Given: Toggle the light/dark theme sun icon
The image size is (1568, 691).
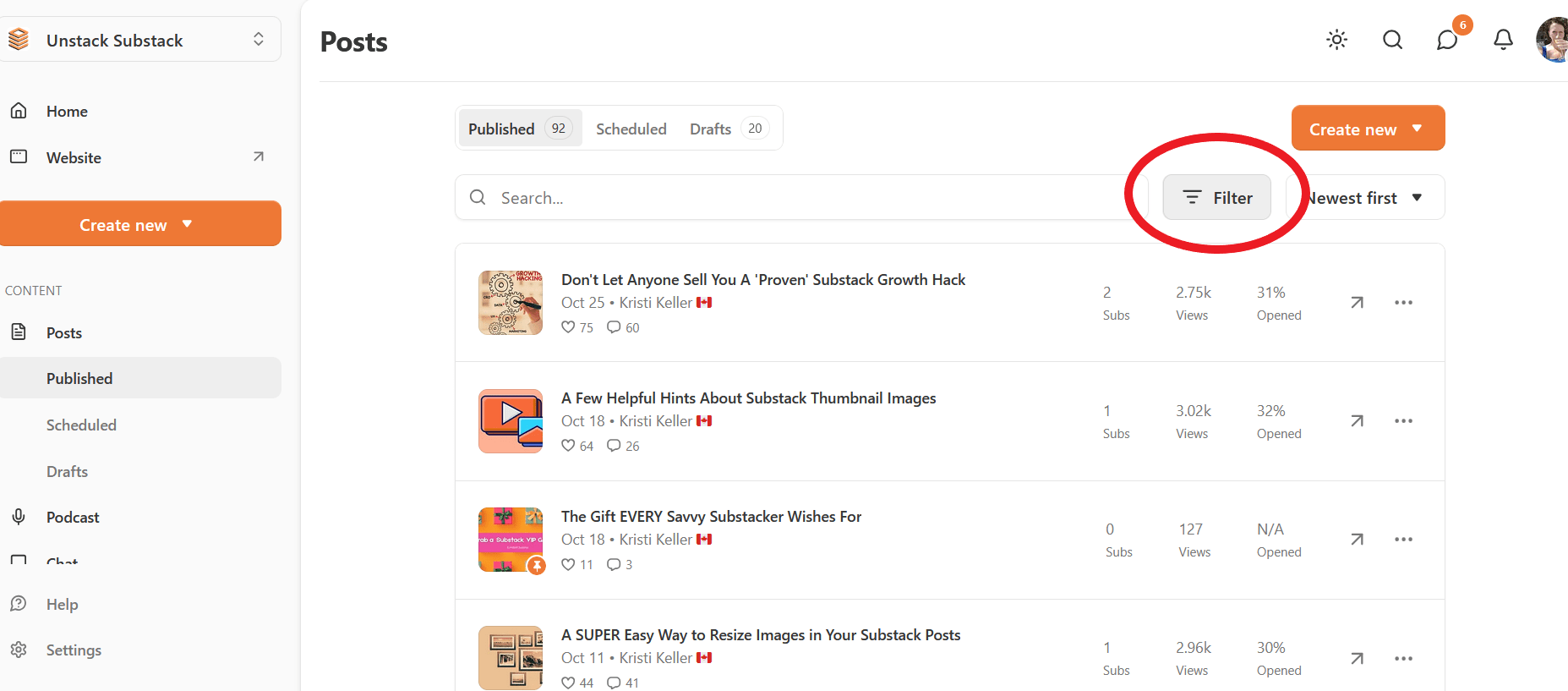Looking at the screenshot, I should click(x=1336, y=40).
